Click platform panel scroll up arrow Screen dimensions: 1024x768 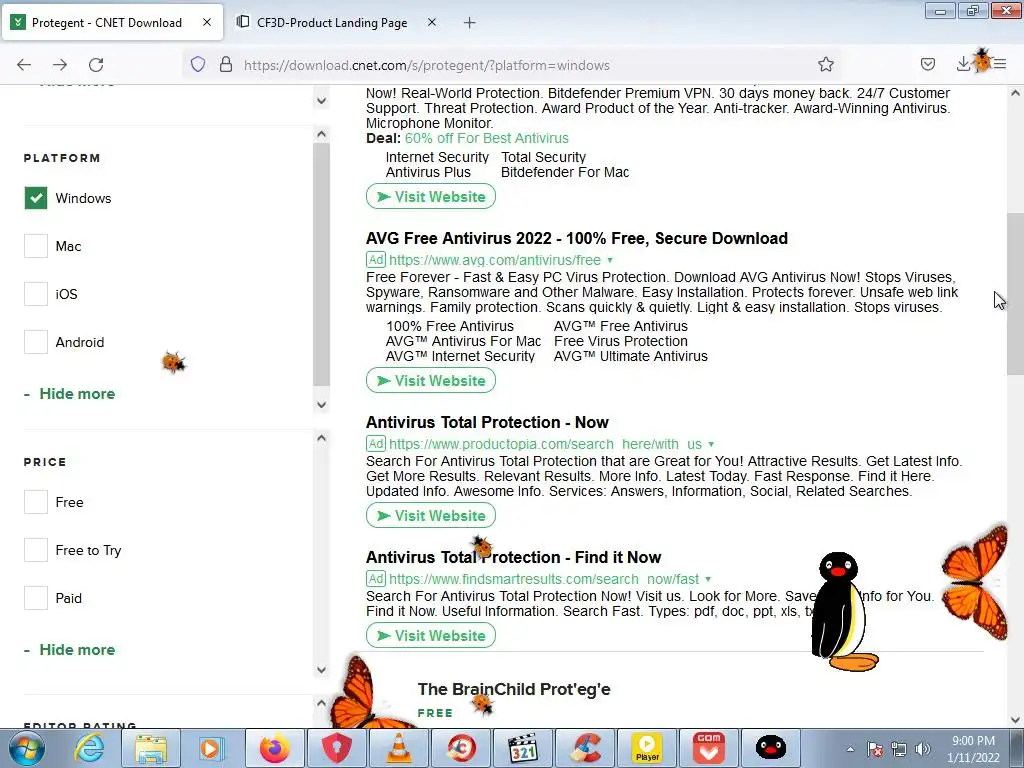[321, 134]
